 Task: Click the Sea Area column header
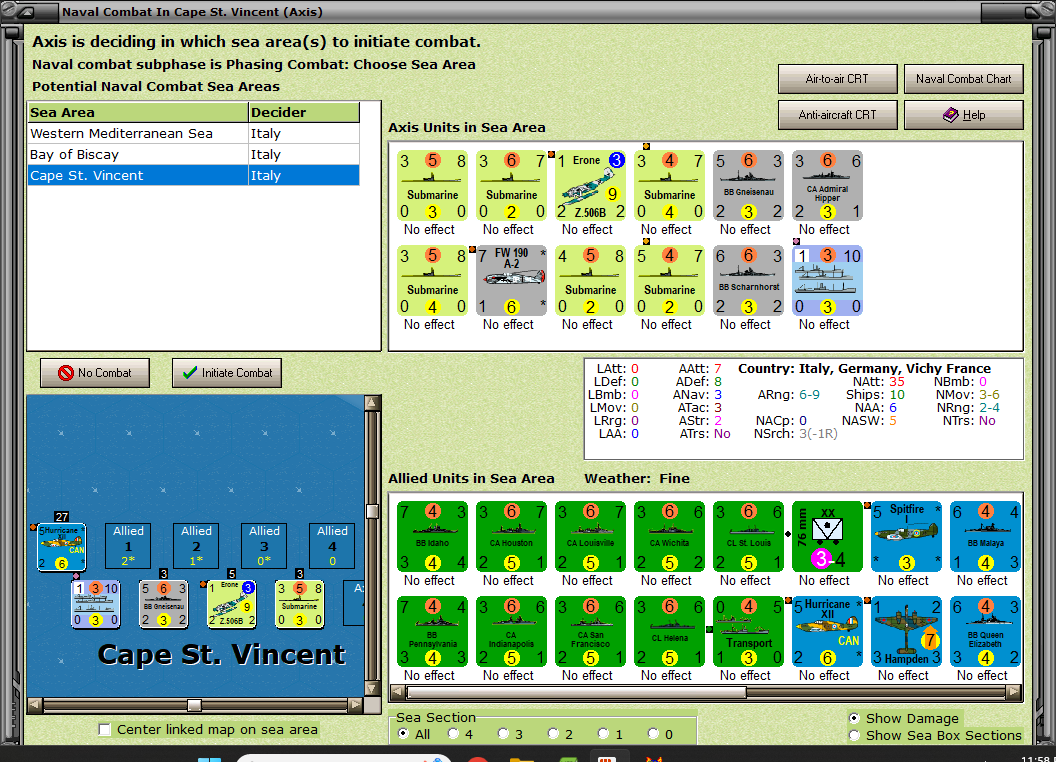[138, 113]
